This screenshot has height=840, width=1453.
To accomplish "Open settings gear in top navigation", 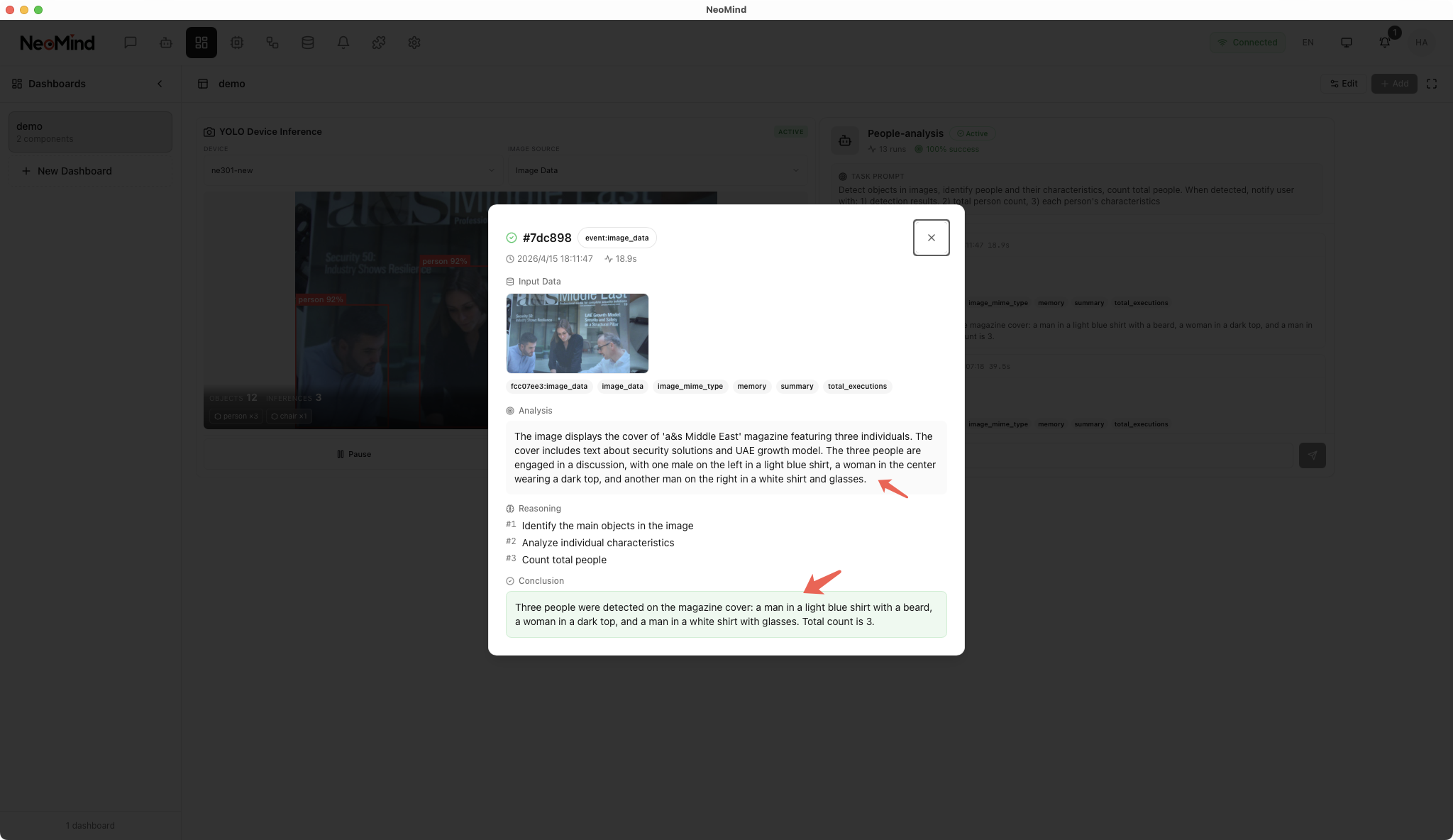I will coord(414,43).
